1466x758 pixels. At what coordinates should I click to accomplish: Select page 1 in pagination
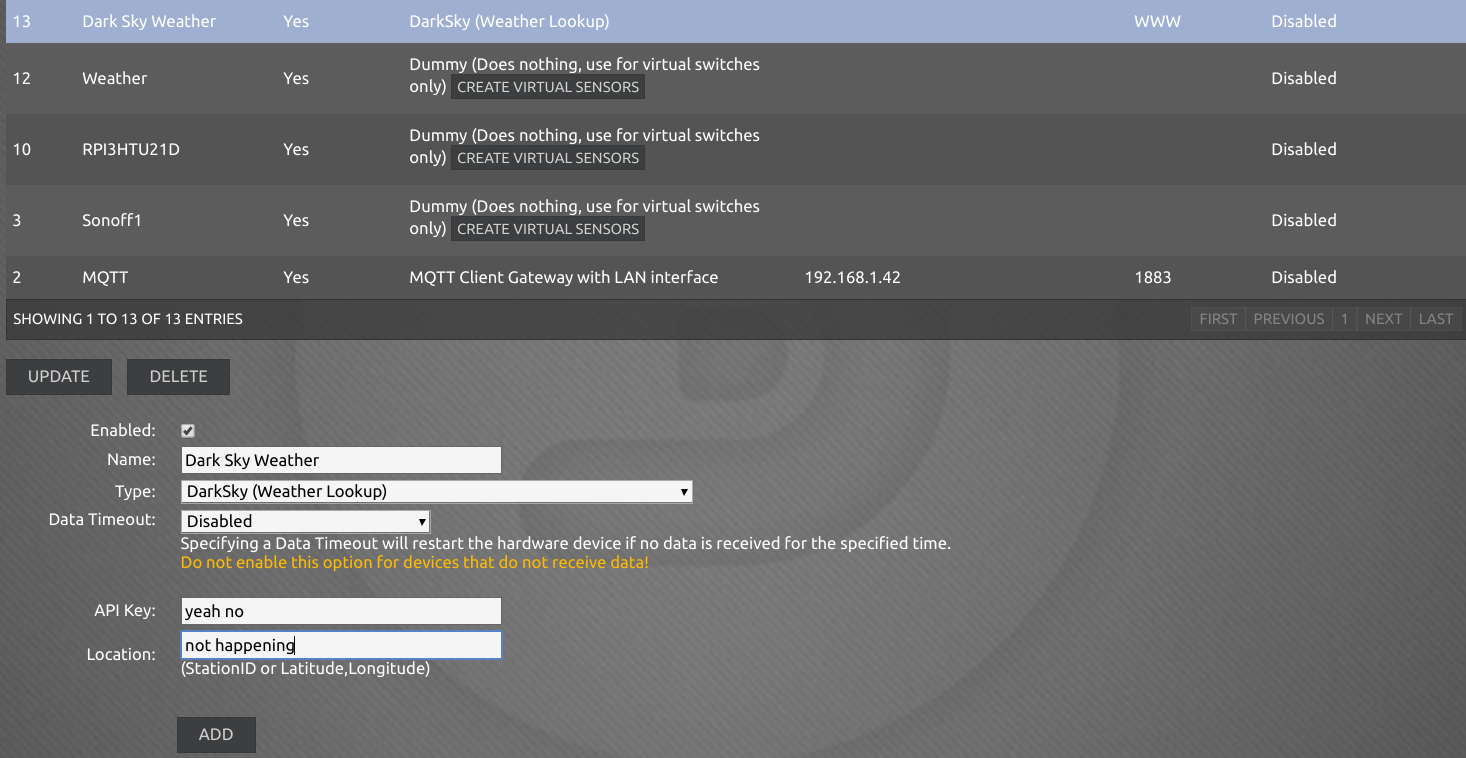(1345, 319)
